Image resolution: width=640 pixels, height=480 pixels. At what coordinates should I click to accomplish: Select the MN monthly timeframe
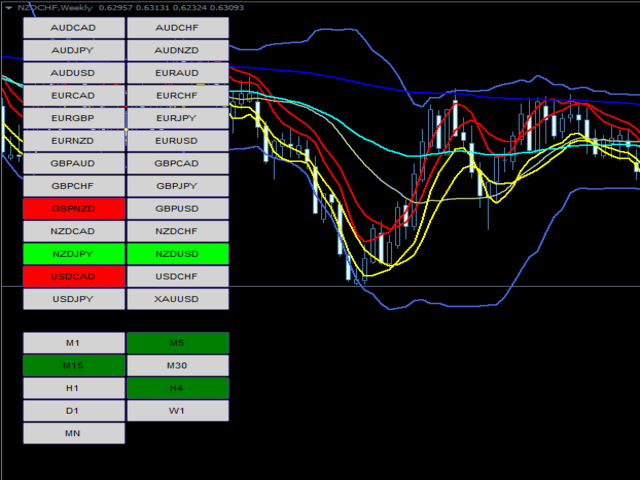pos(74,433)
